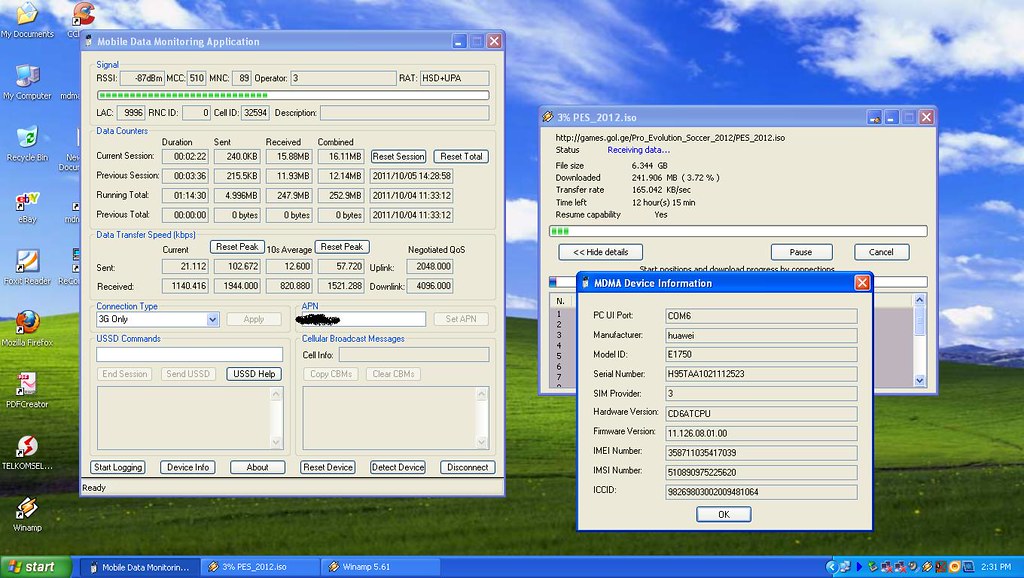Click the Set APN button
Screen dimensions: 1024x578
(461, 319)
